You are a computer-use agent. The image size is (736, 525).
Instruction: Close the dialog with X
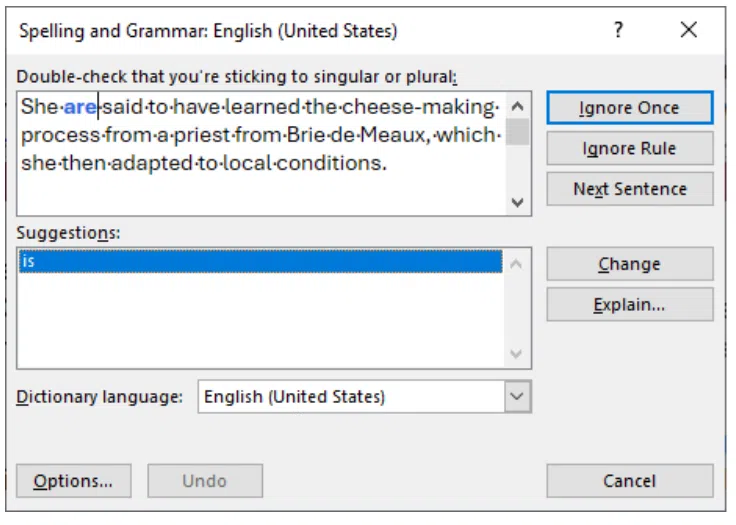click(x=689, y=30)
